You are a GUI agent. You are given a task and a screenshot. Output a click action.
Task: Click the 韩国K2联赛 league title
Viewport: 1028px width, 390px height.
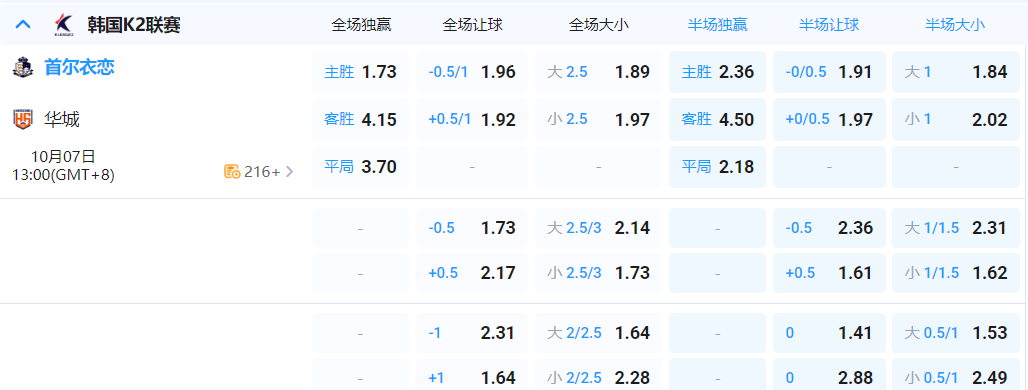[134, 26]
